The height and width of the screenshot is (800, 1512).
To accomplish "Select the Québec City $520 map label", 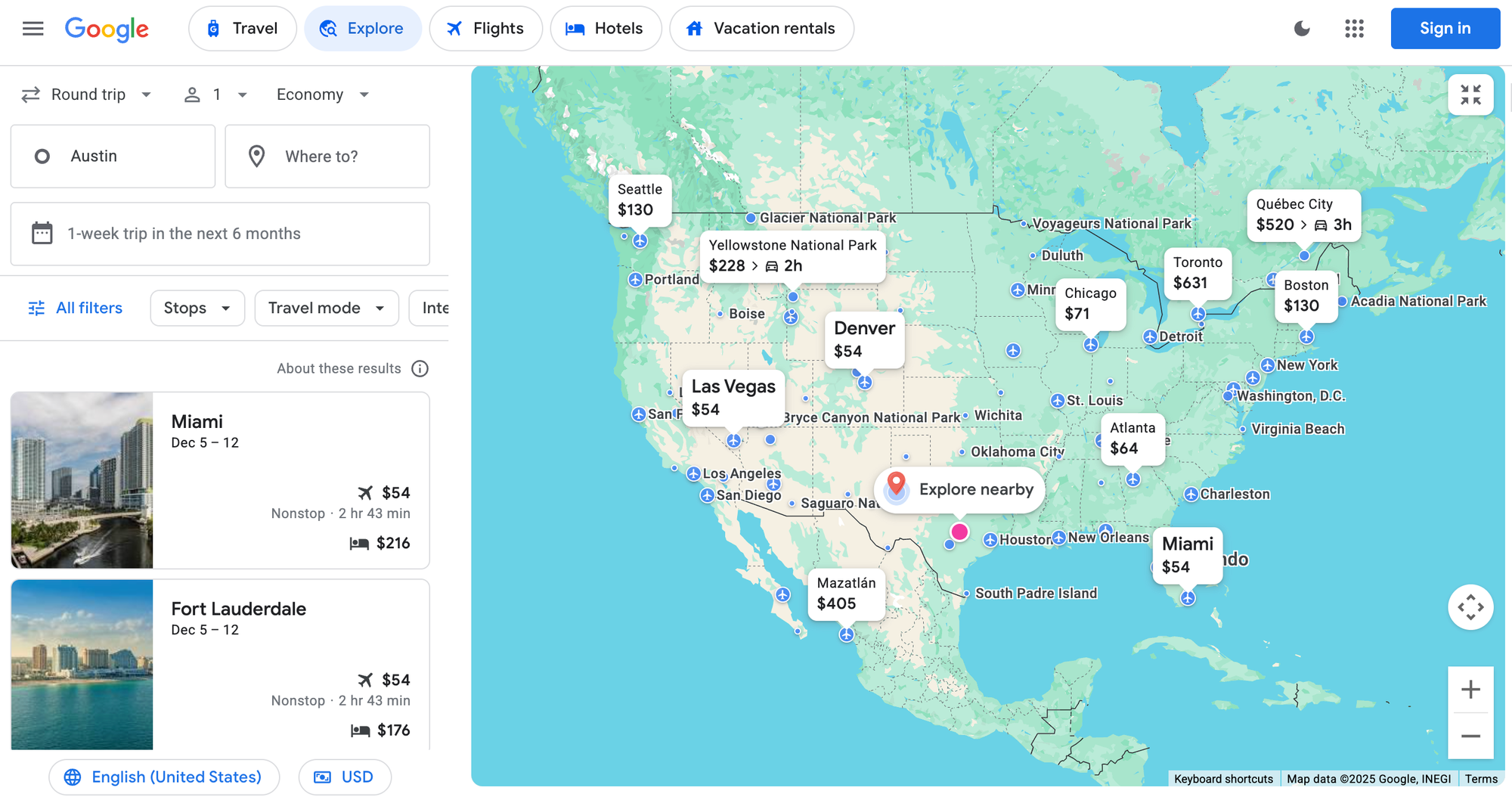I will coord(1303,215).
